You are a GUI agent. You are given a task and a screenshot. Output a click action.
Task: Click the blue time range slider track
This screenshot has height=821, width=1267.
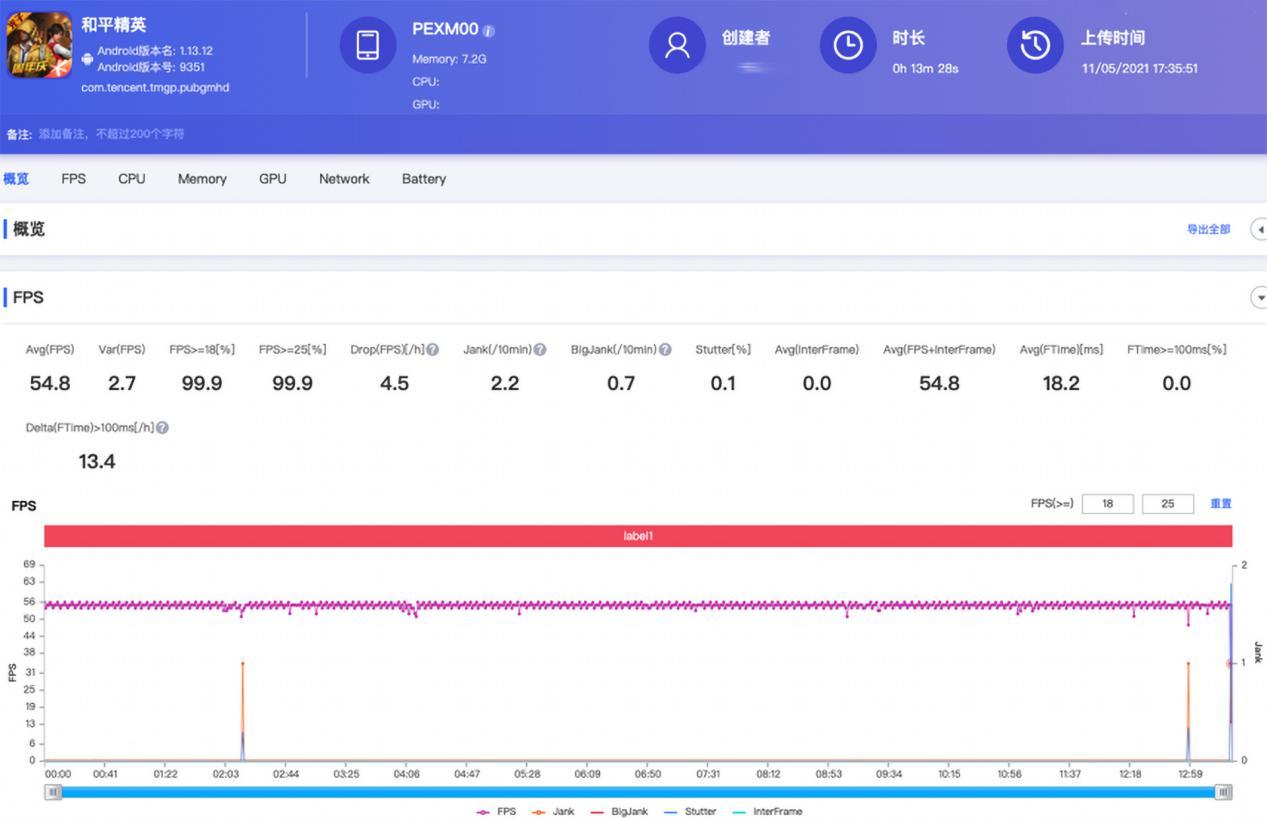click(638, 792)
